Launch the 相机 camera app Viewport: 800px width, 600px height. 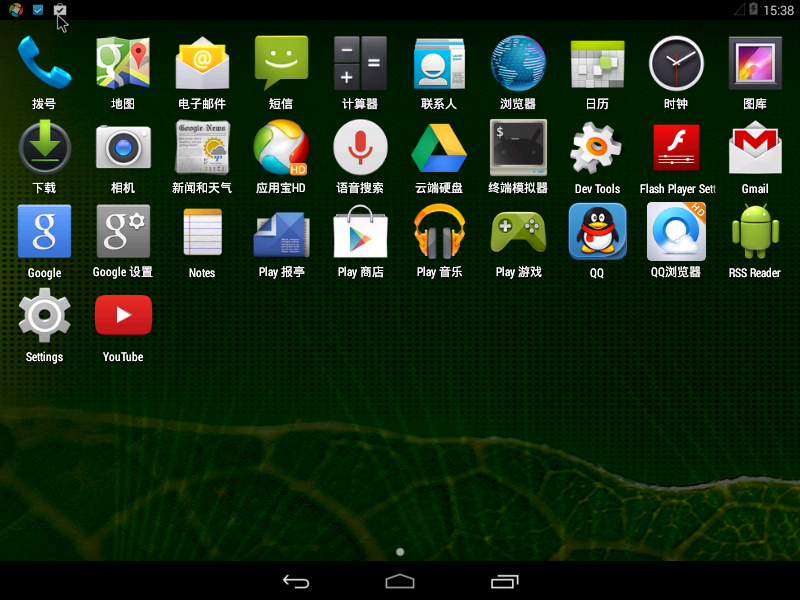coord(123,147)
